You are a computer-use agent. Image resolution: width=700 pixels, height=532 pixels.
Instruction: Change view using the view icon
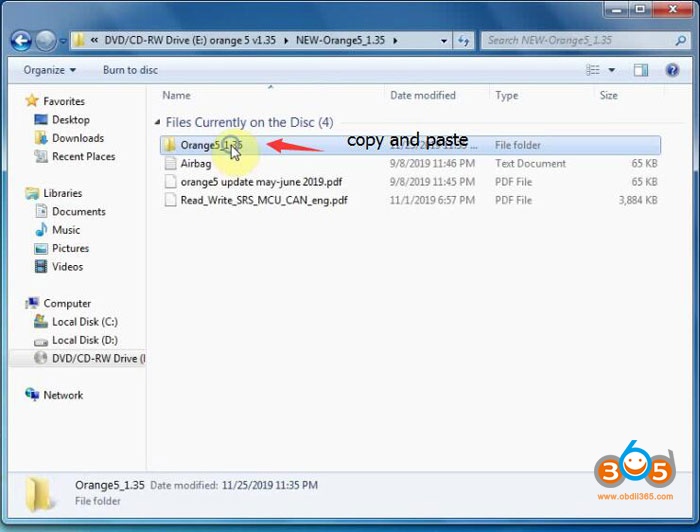point(593,70)
